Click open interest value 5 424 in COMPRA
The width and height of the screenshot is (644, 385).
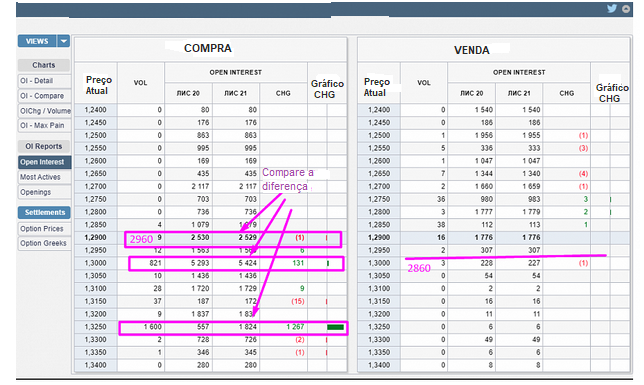tap(248, 263)
